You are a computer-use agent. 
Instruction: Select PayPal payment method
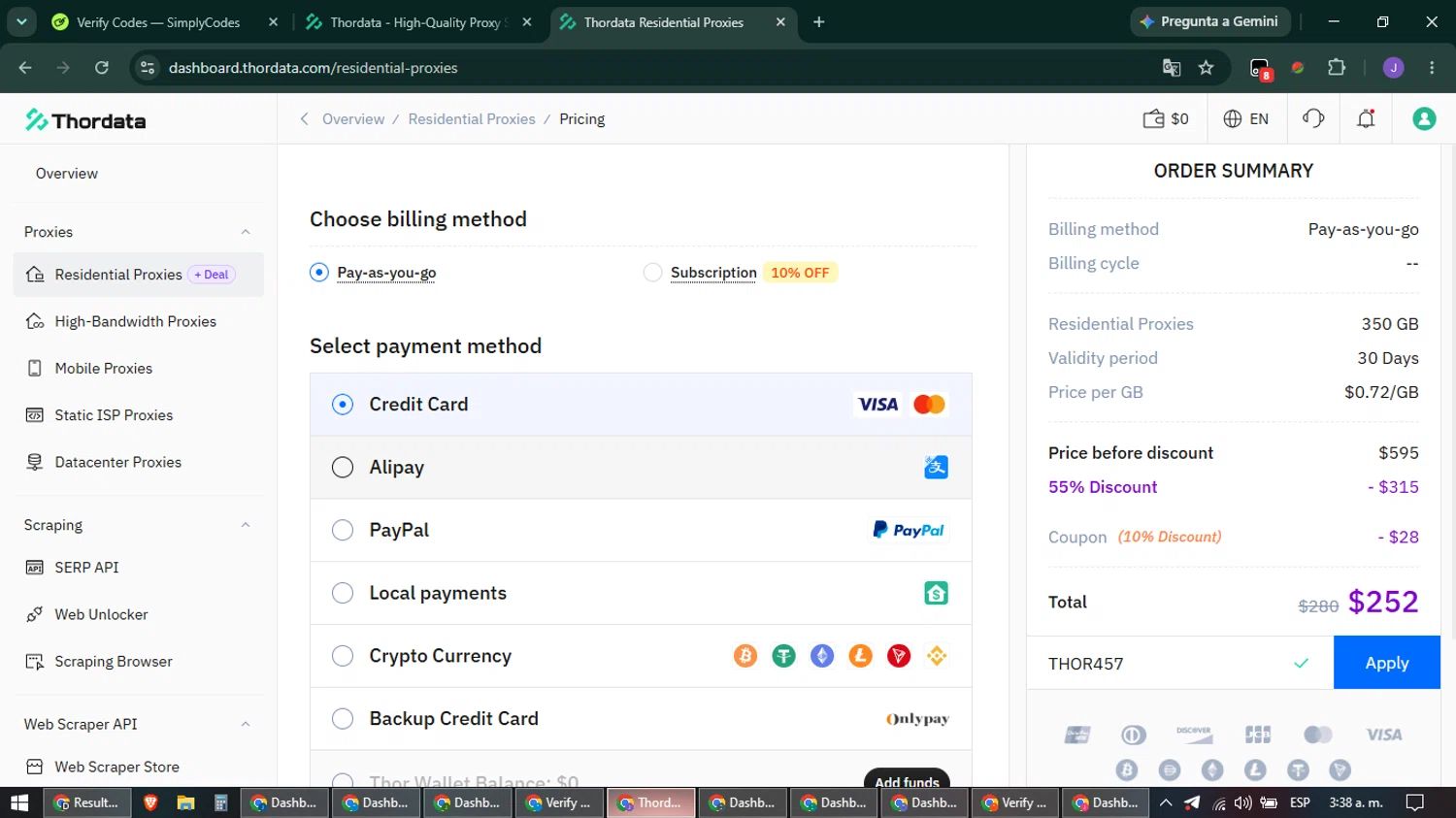(x=641, y=530)
